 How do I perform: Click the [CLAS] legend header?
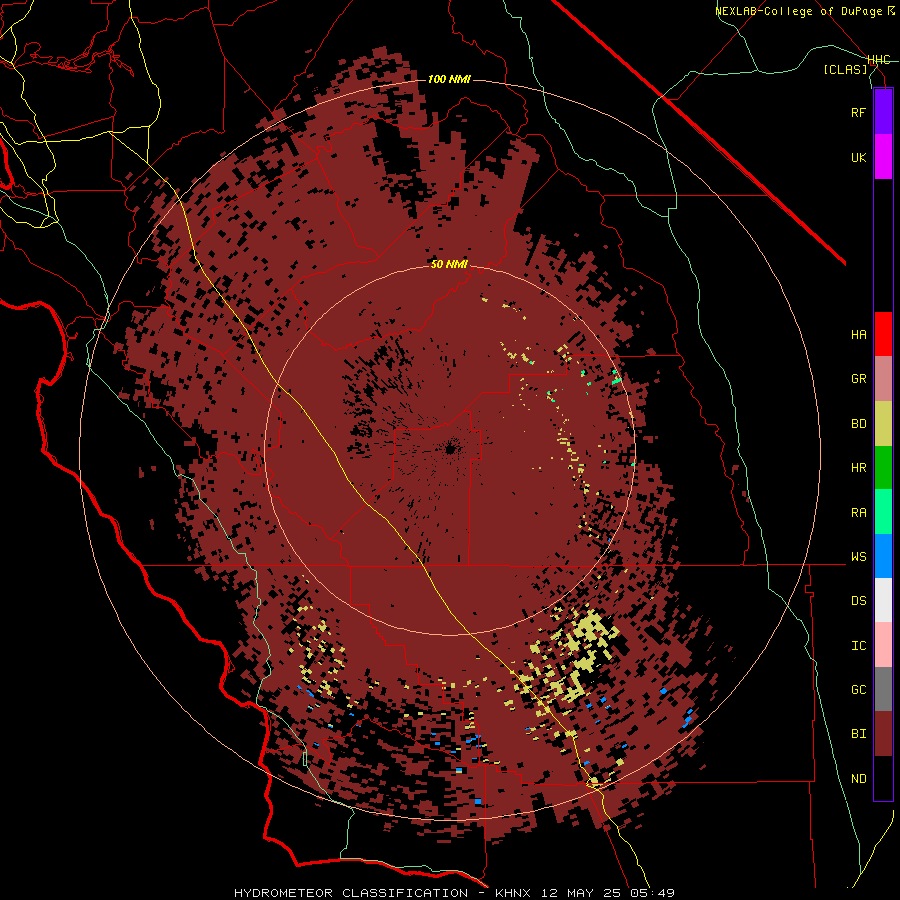click(x=845, y=70)
